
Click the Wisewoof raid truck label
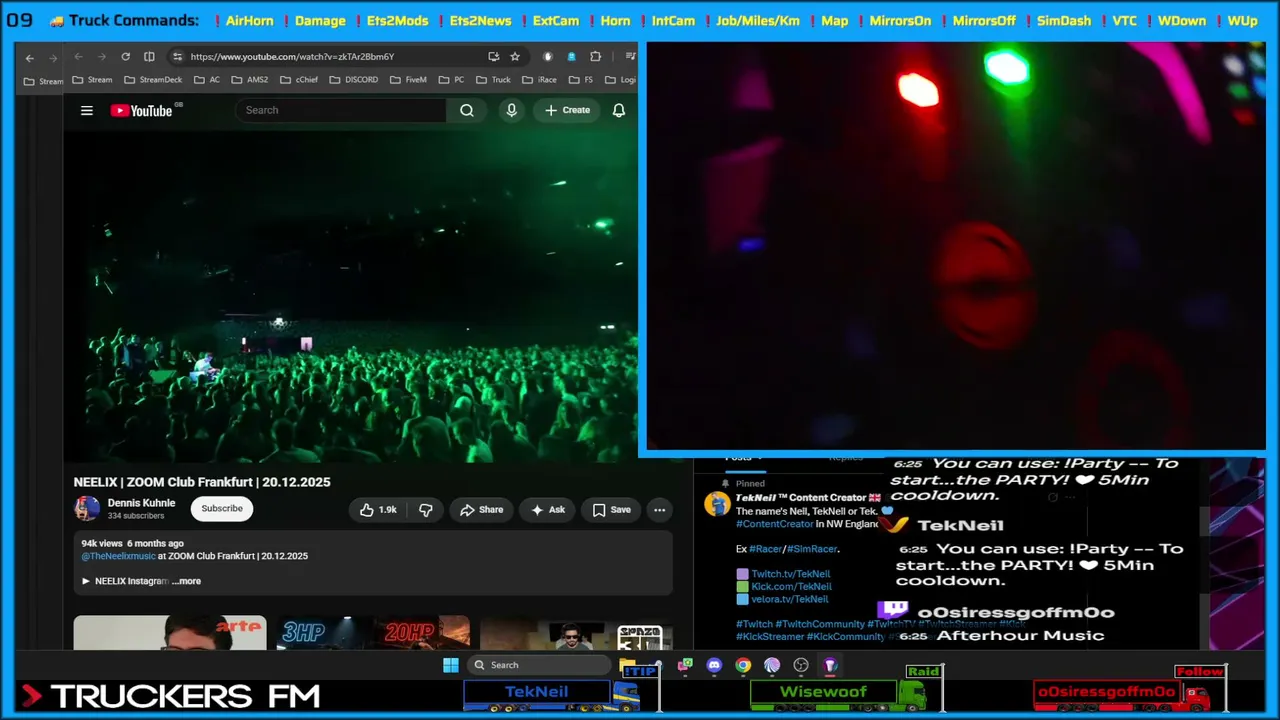pos(824,692)
